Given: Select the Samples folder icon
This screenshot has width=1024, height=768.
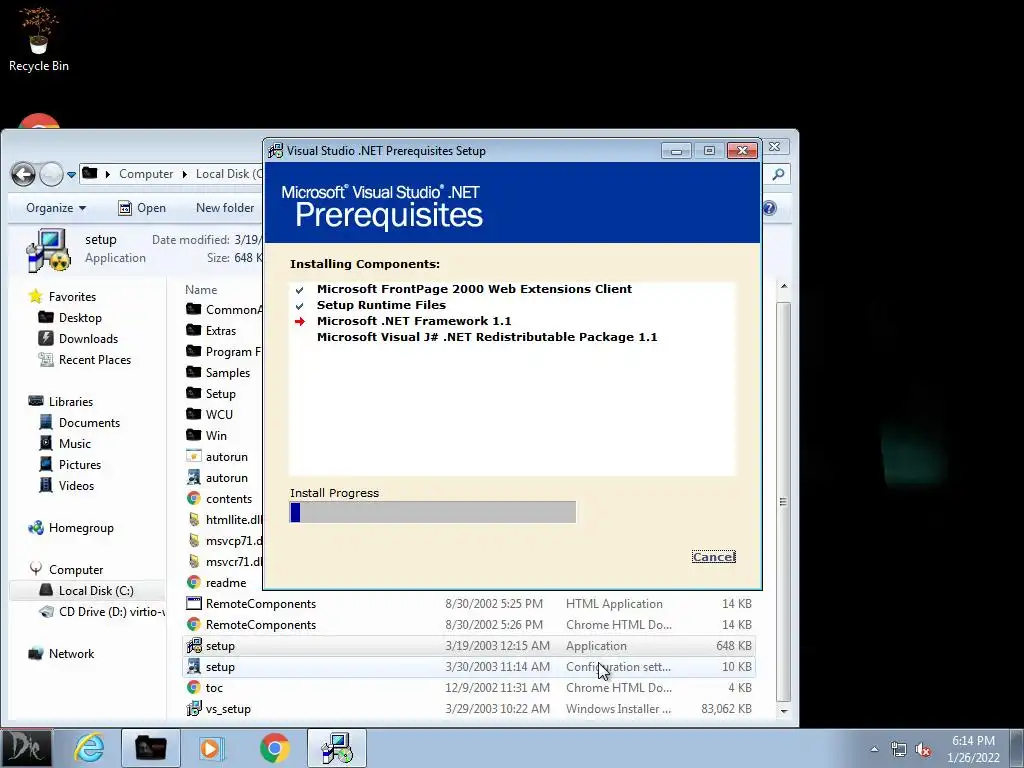Looking at the screenshot, I should (193, 372).
